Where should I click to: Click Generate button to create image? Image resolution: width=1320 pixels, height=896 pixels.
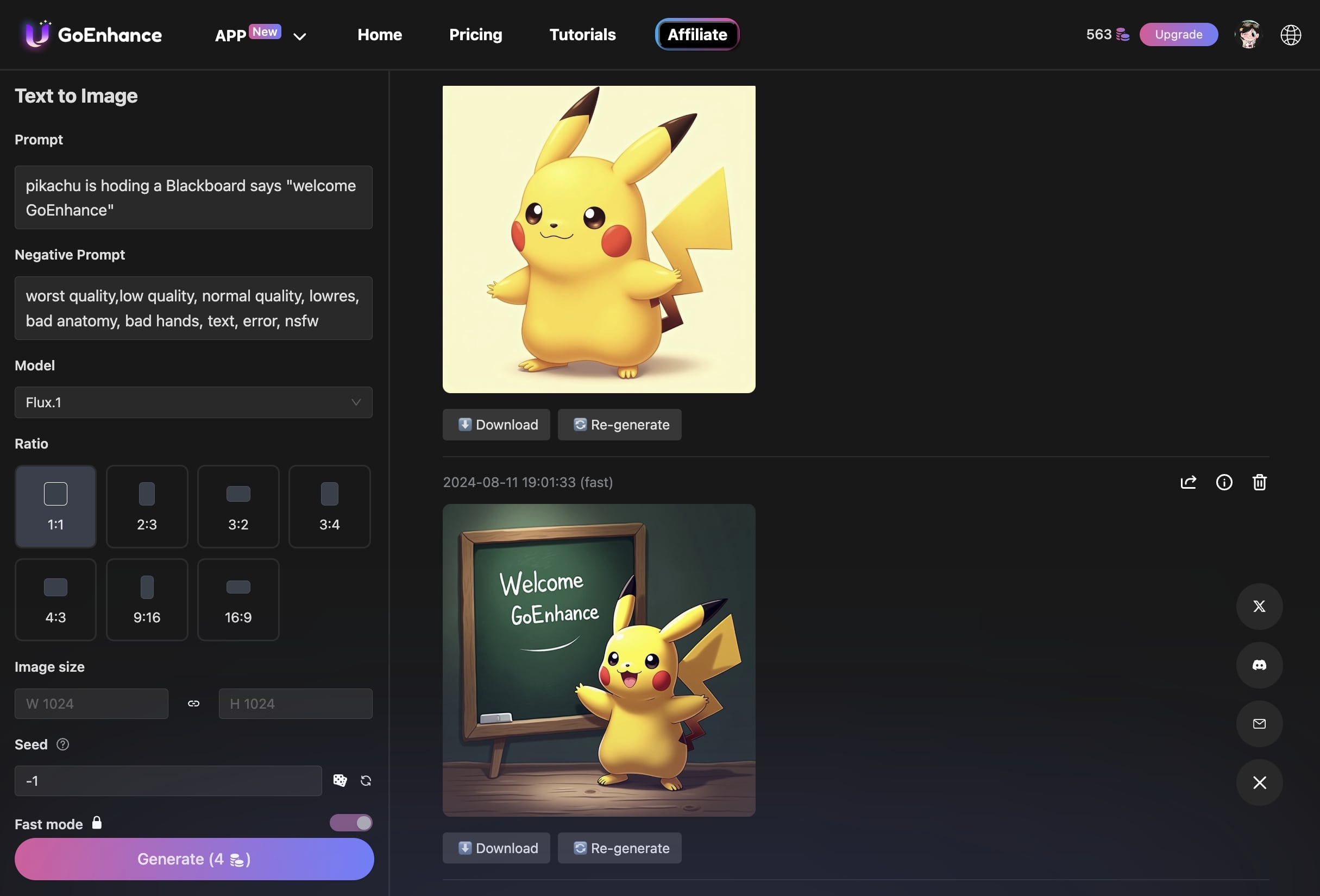[x=194, y=858]
